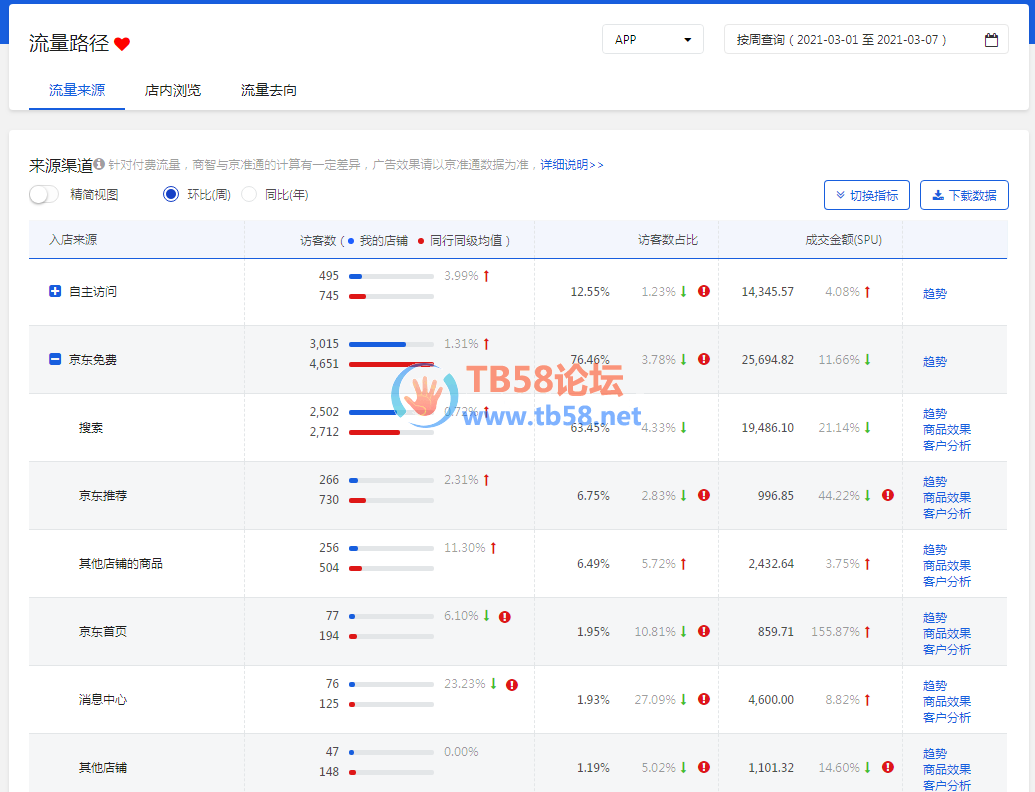
Task: Click the 访客数占比 column header
Action: 667,240
